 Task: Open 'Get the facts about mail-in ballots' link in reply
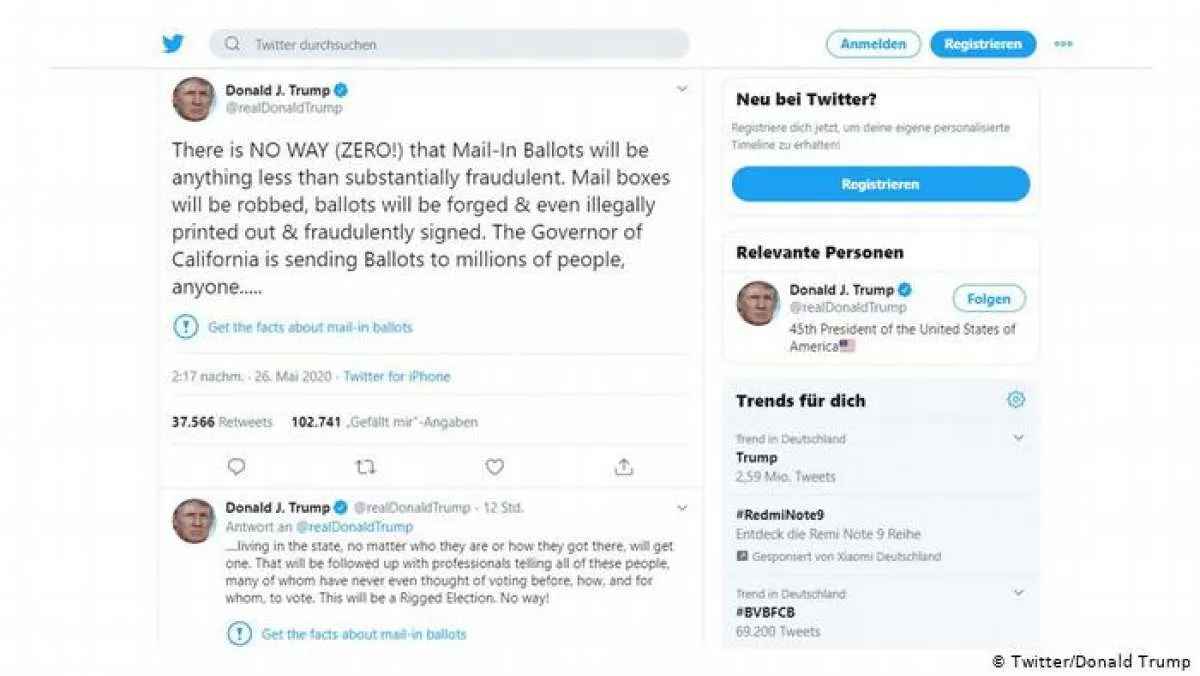coord(364,634)
